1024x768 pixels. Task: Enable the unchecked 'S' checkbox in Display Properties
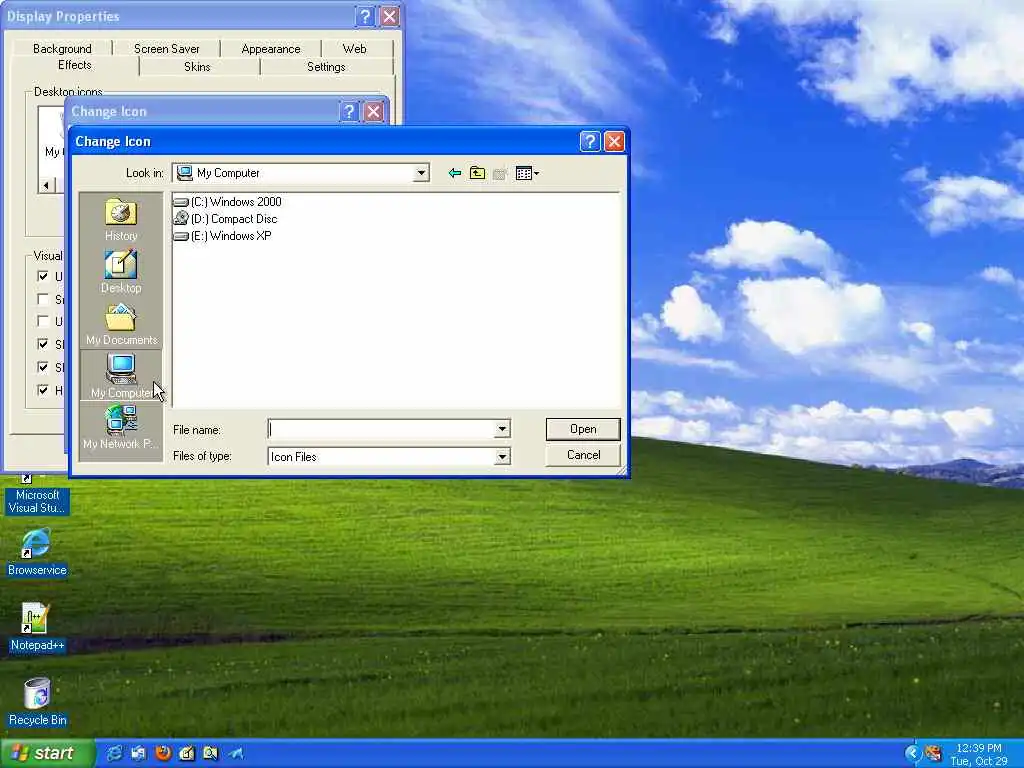coord(43,299)
